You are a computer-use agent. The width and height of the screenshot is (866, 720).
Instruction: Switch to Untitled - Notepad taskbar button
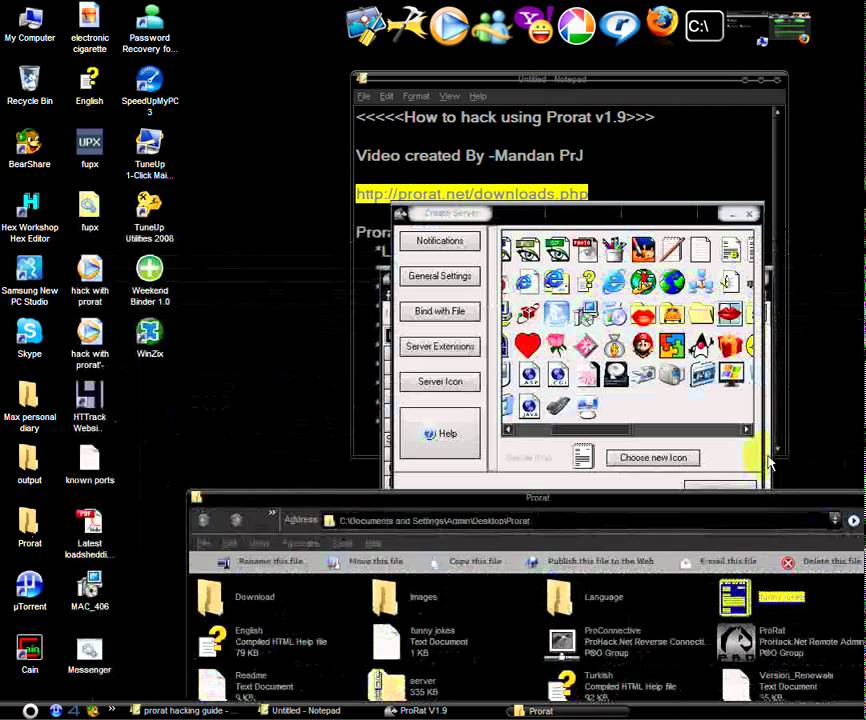click(299, 711)
